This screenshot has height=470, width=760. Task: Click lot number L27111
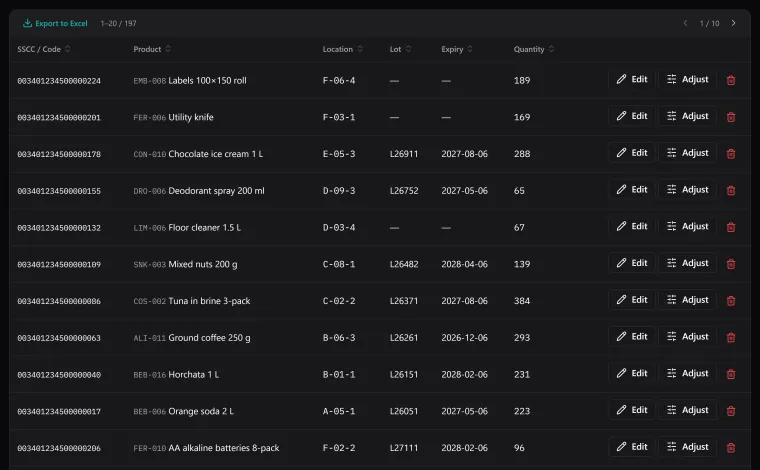404,448
